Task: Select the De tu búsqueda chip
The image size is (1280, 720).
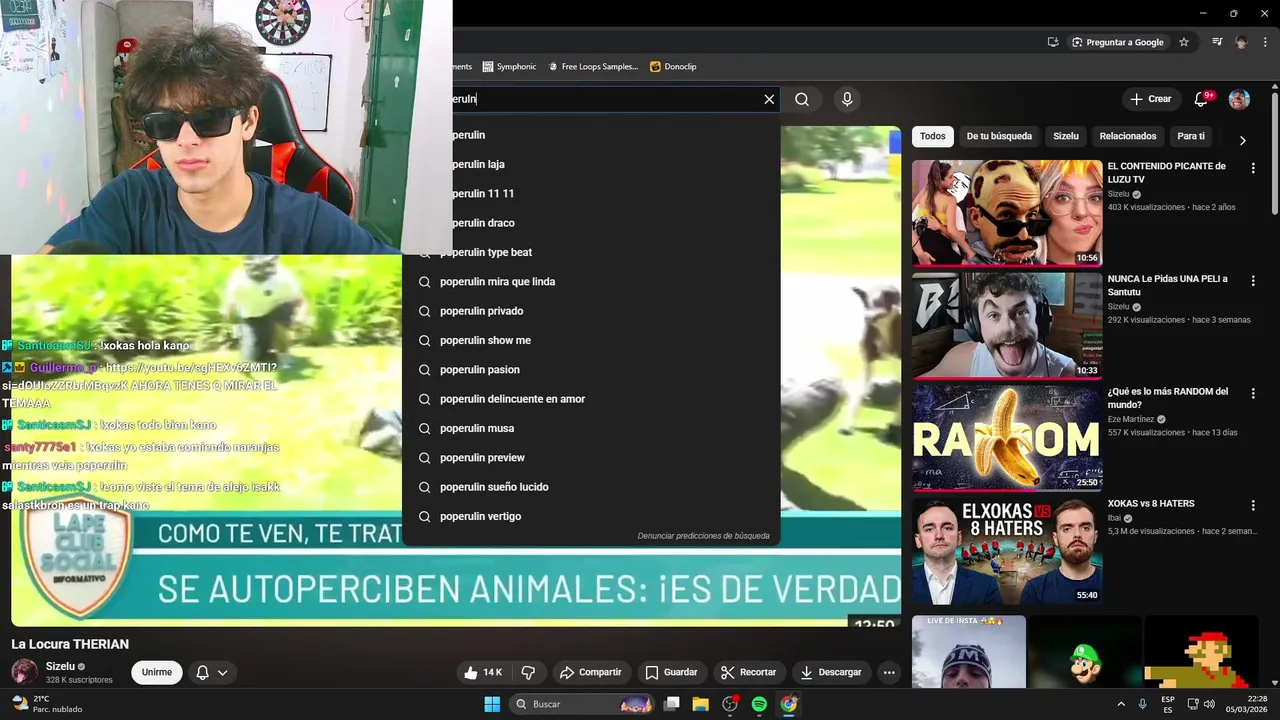Action: (999, 136)
